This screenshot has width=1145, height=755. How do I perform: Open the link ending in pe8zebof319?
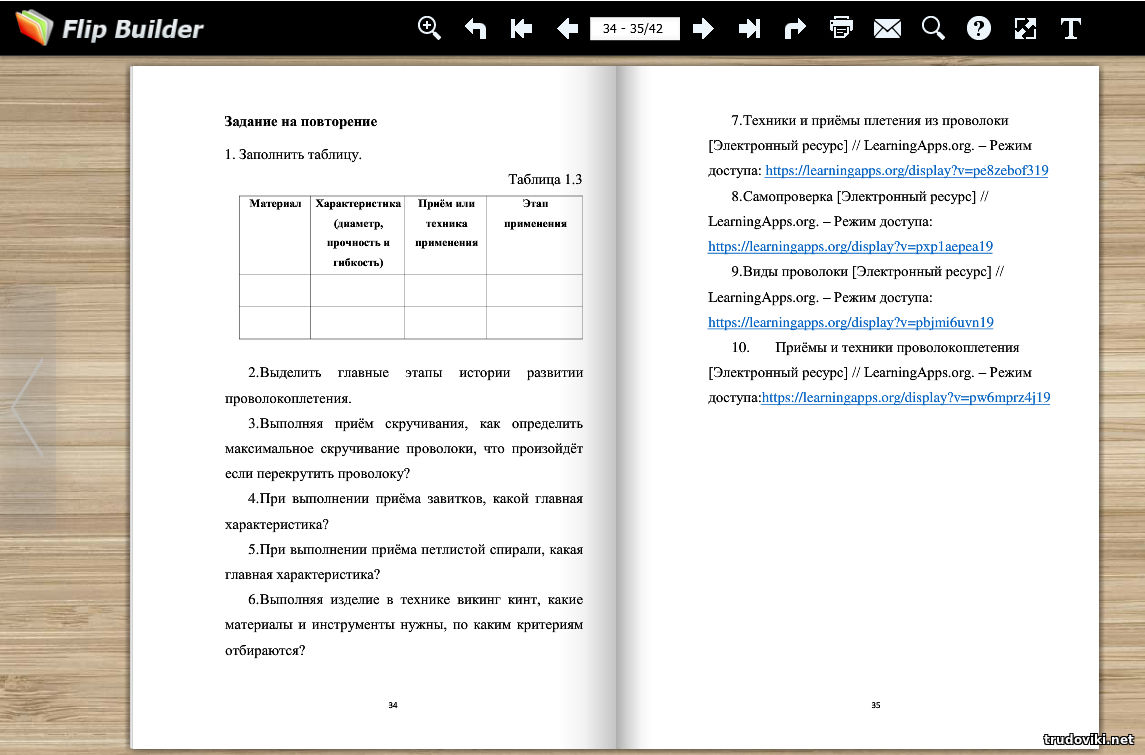(x=906, y=170)
